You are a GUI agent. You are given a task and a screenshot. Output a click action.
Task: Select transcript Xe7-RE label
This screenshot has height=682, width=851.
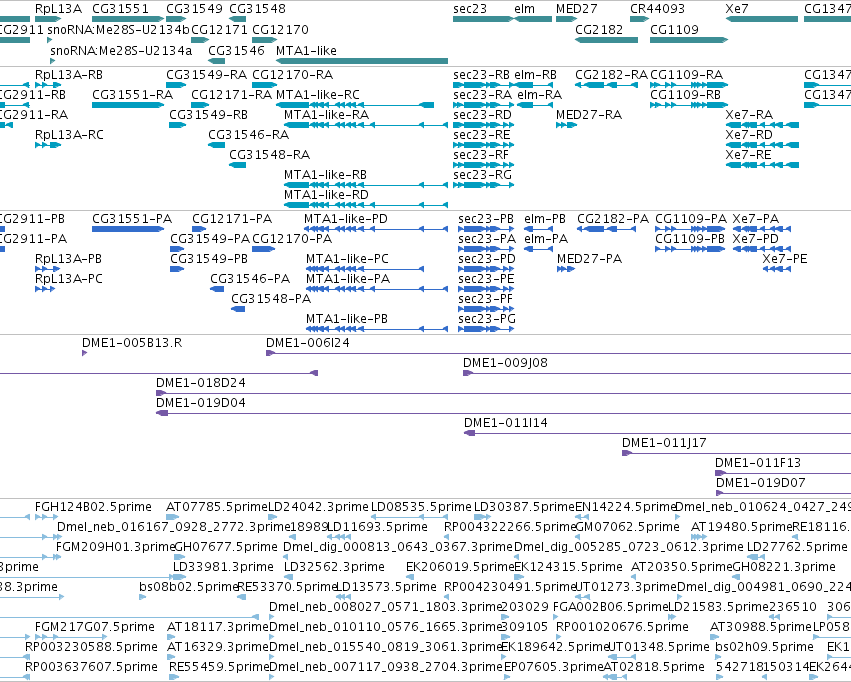click(748, 155)
